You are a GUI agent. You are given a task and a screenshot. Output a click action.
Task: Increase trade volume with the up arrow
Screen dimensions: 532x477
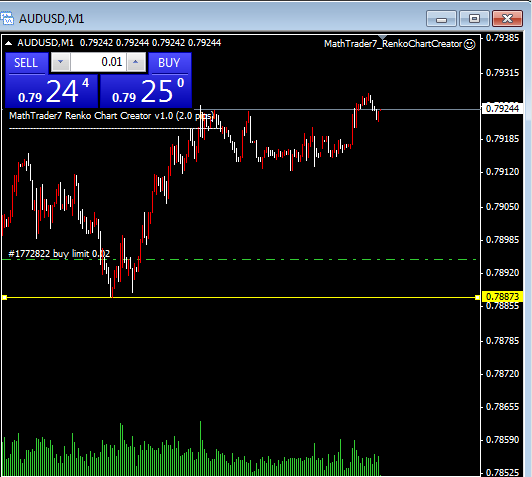136,62
